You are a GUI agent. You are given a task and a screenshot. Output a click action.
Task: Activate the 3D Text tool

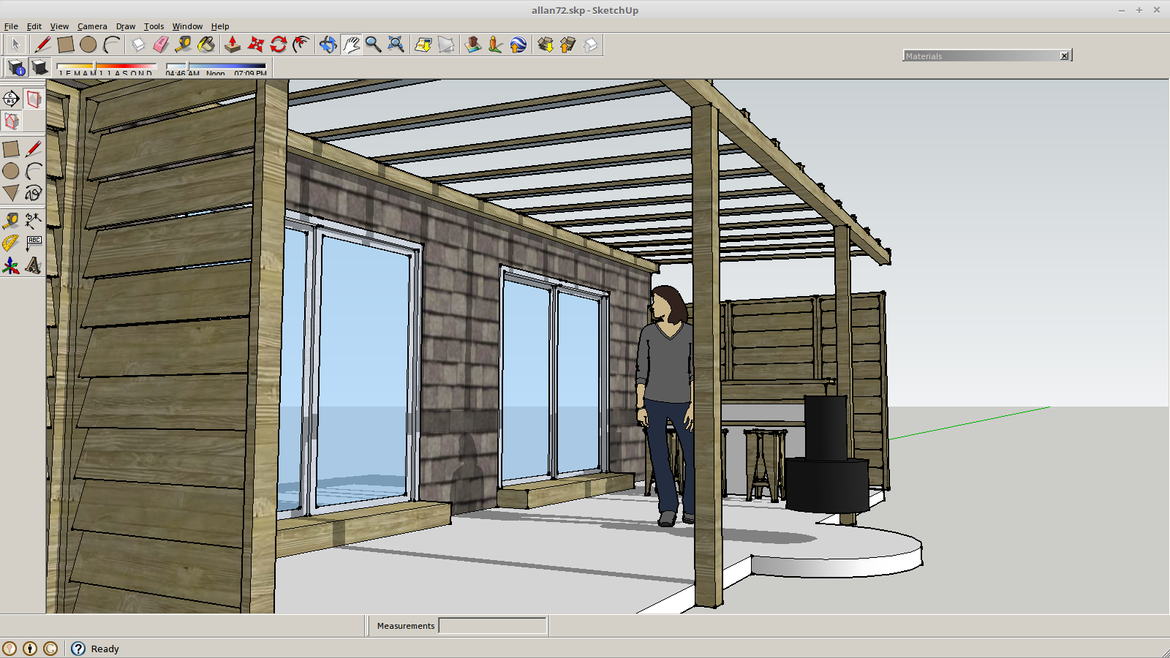coord(33,266)
